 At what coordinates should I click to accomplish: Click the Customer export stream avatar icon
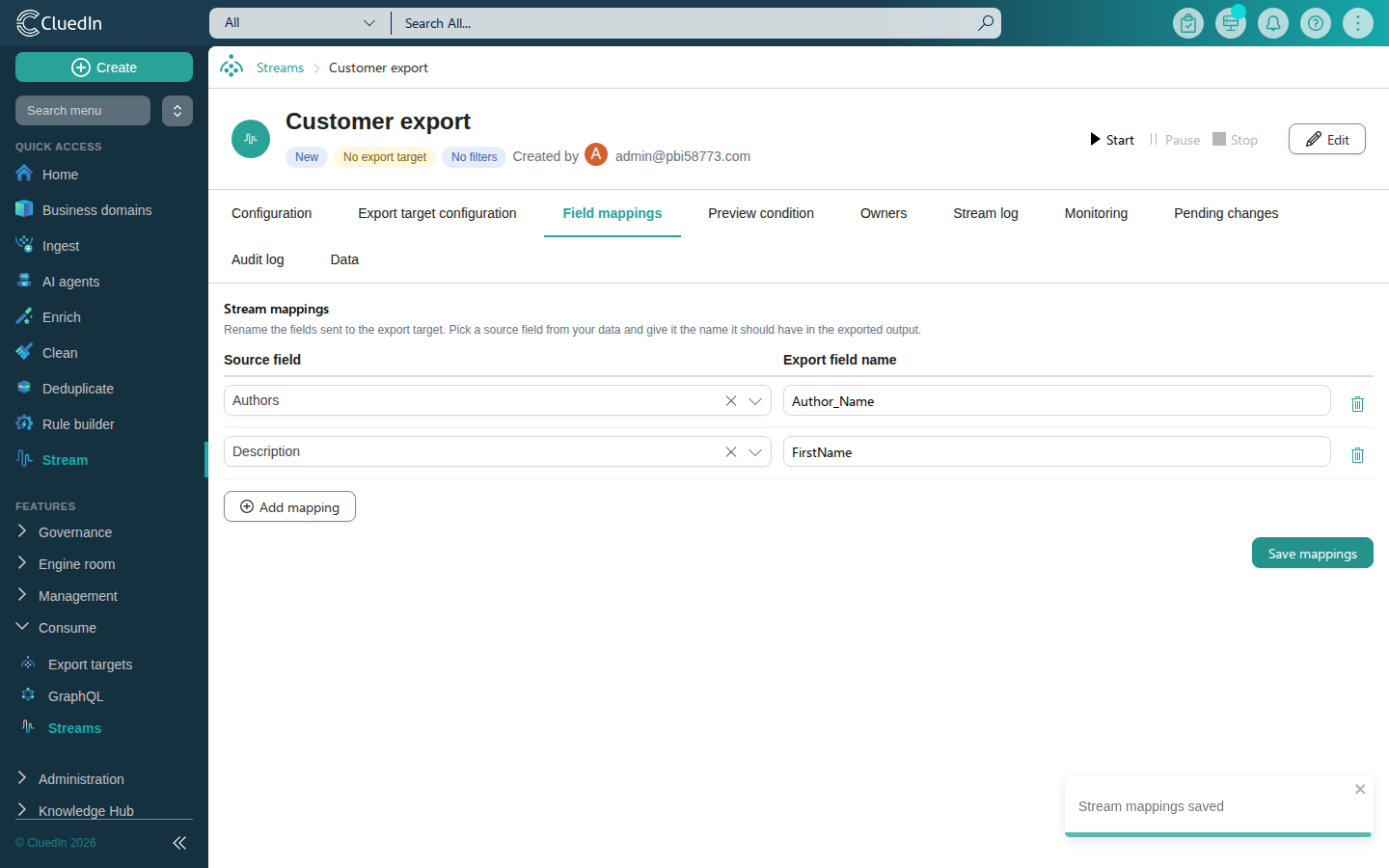(251, 139)
